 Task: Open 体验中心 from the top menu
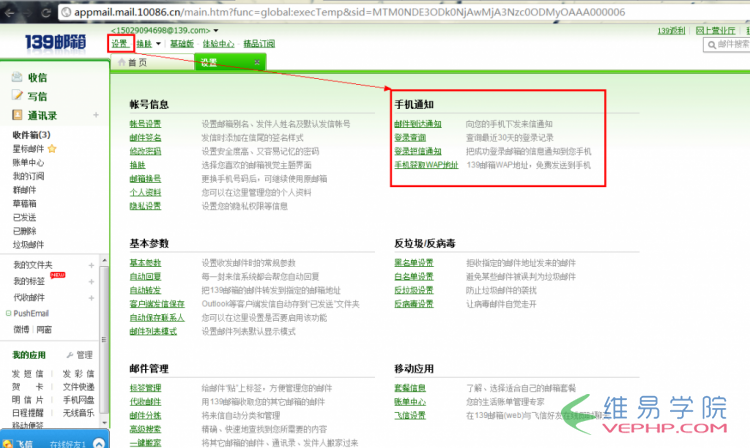pos(219,44)
